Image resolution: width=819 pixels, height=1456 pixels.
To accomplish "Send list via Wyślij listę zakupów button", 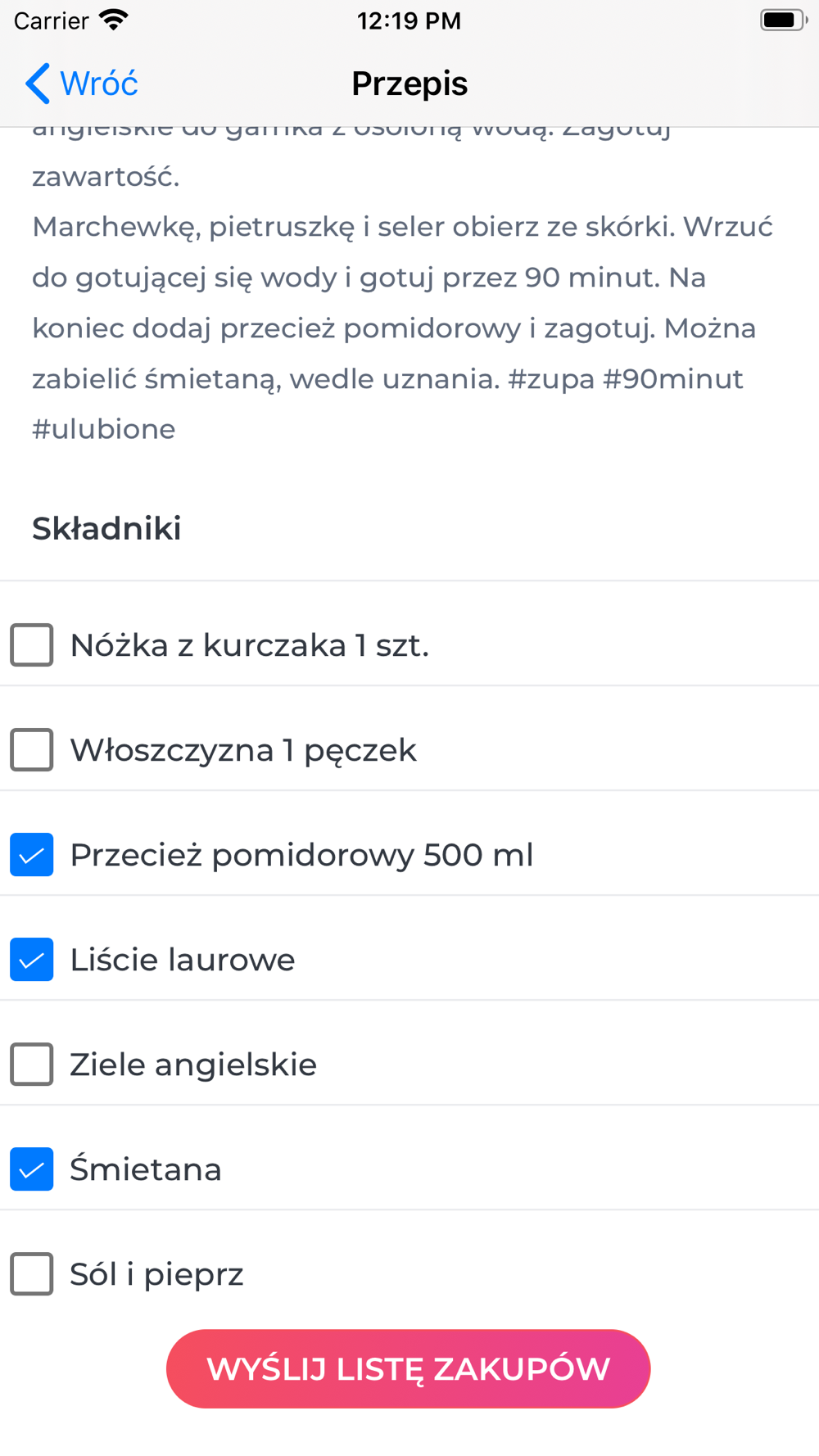I will click(408, 1368).
